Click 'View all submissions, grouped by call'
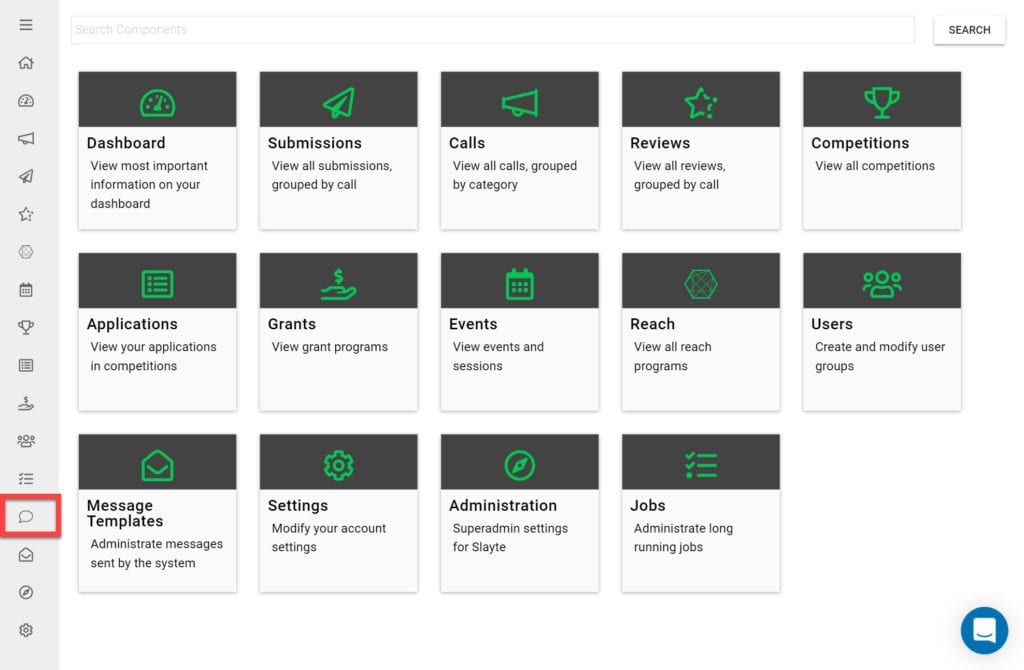 pyautogui.click(x=332, y=175)
